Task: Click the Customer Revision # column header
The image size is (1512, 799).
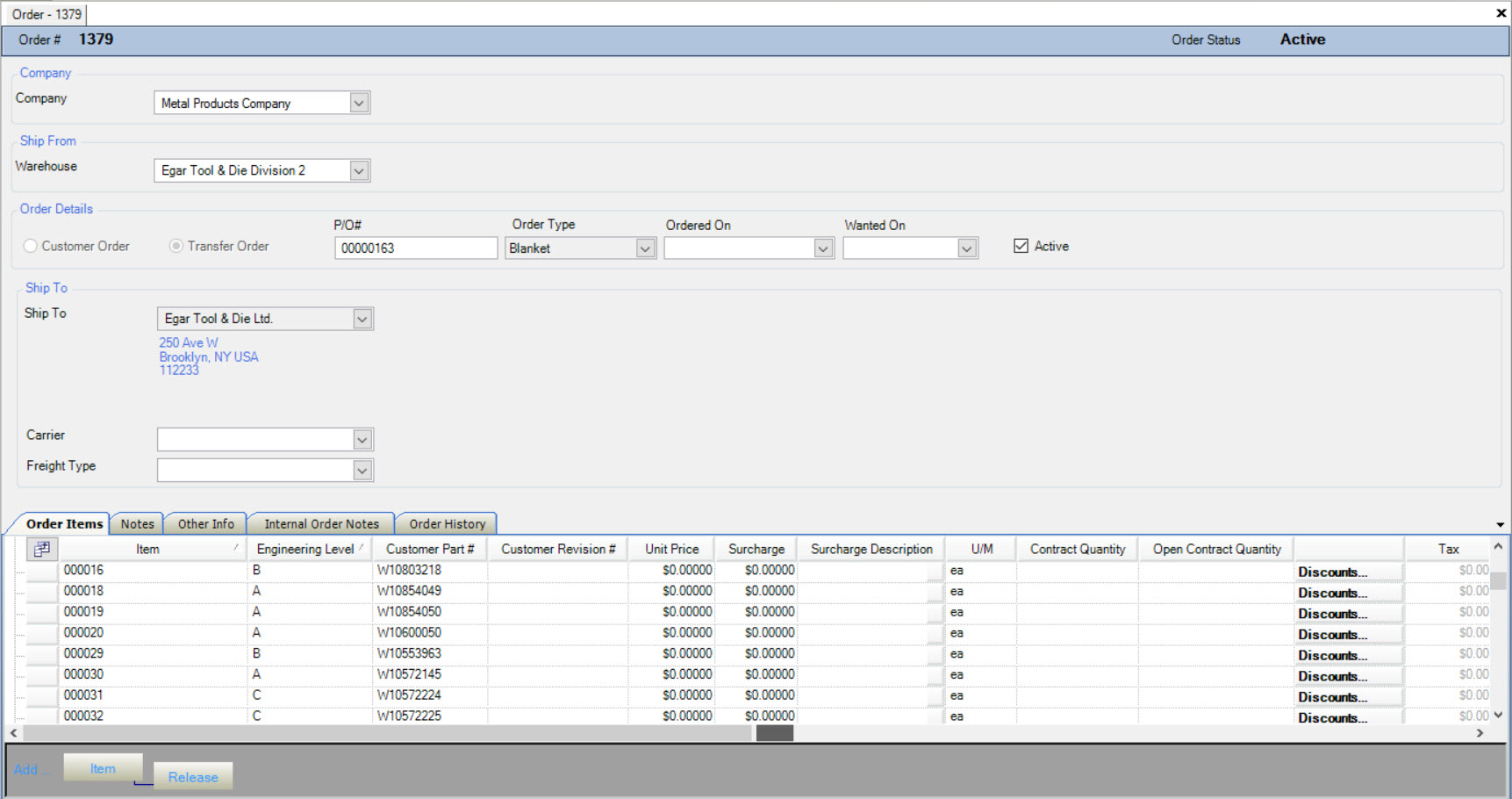Action: point(558,549)
